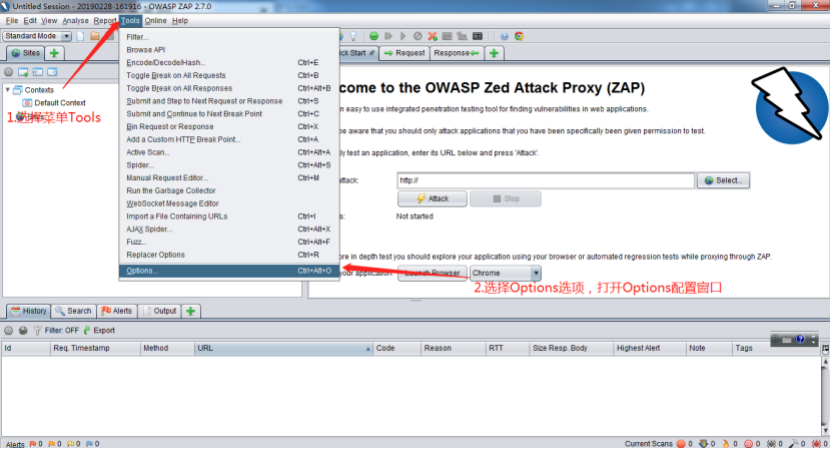
Task: Switch to the Alerts tab
Action: point(117,311)
